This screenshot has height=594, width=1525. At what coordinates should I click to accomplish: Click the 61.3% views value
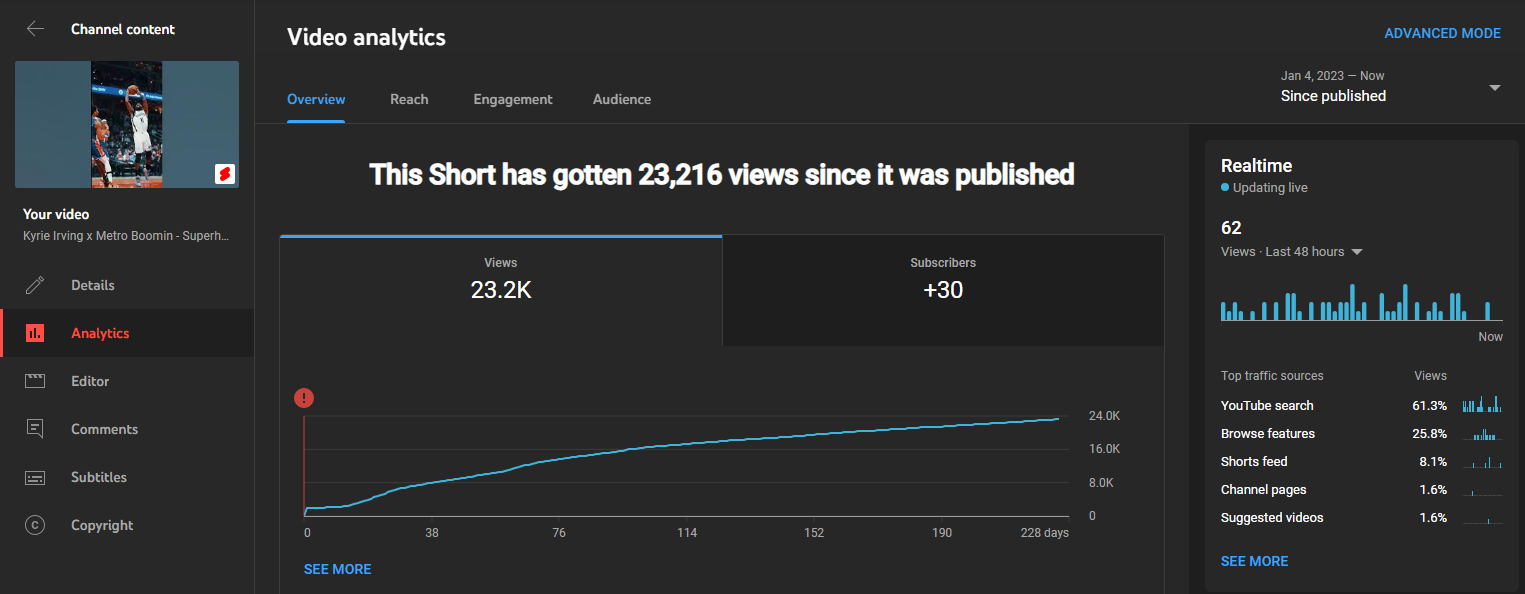click(x=1429, y=405)
